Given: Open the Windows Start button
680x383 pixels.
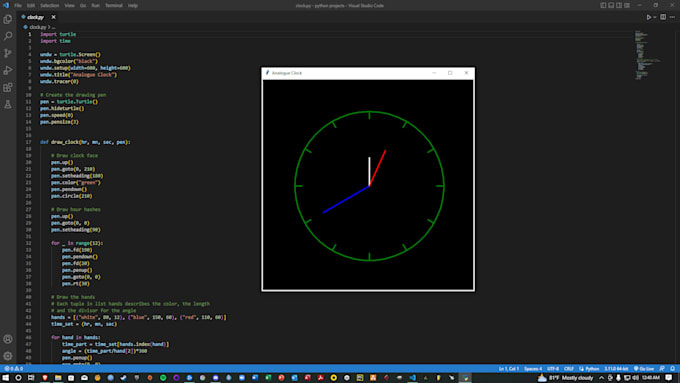Looking at the screenshot, I should point(6,378).
